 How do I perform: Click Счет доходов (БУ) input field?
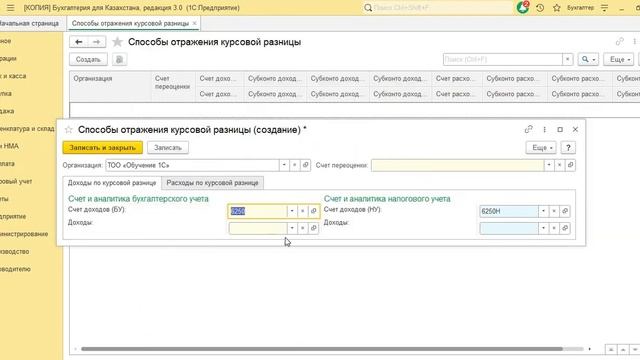coord(258,211)
